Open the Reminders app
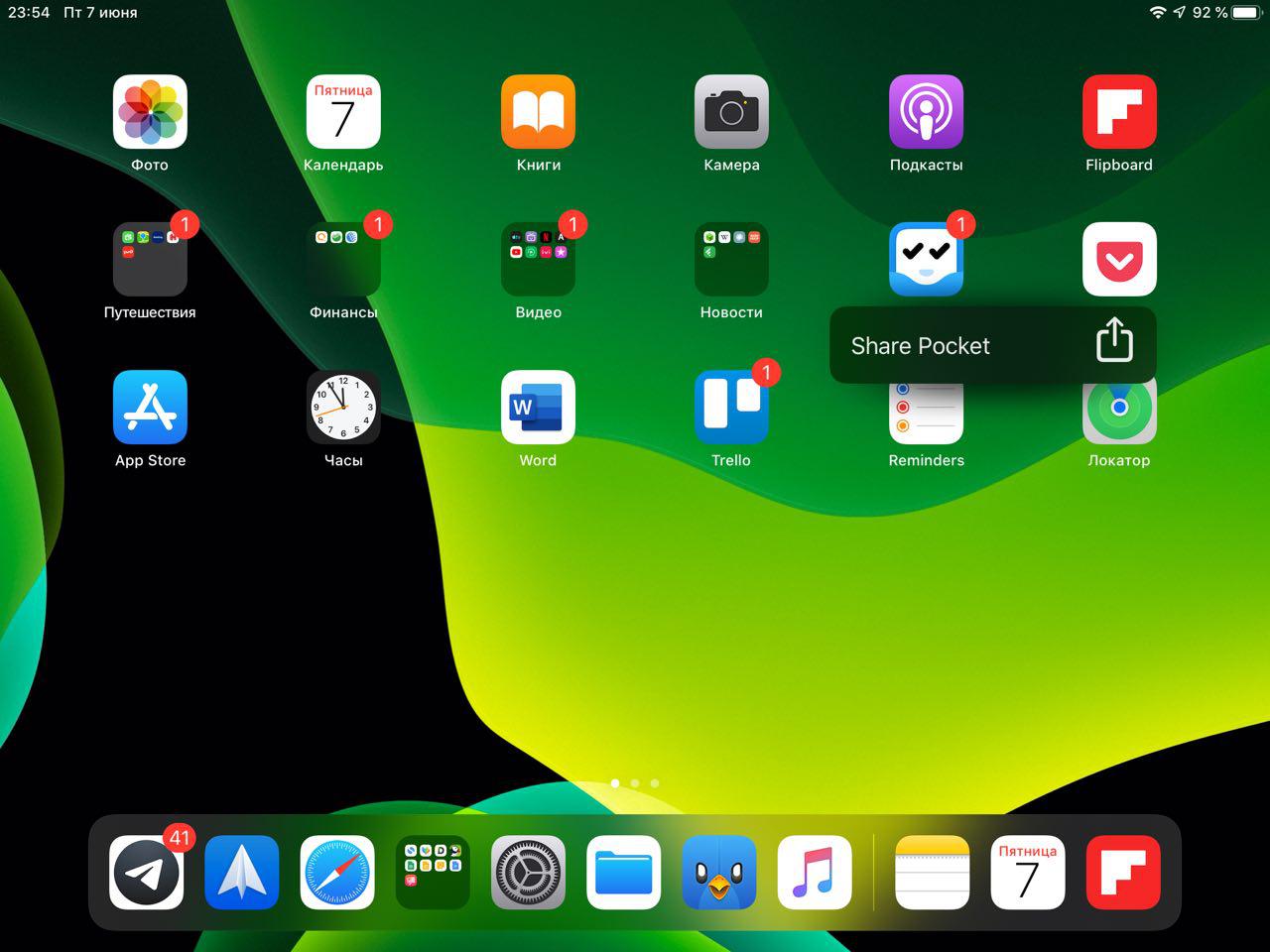 click(x=926, y=415)
